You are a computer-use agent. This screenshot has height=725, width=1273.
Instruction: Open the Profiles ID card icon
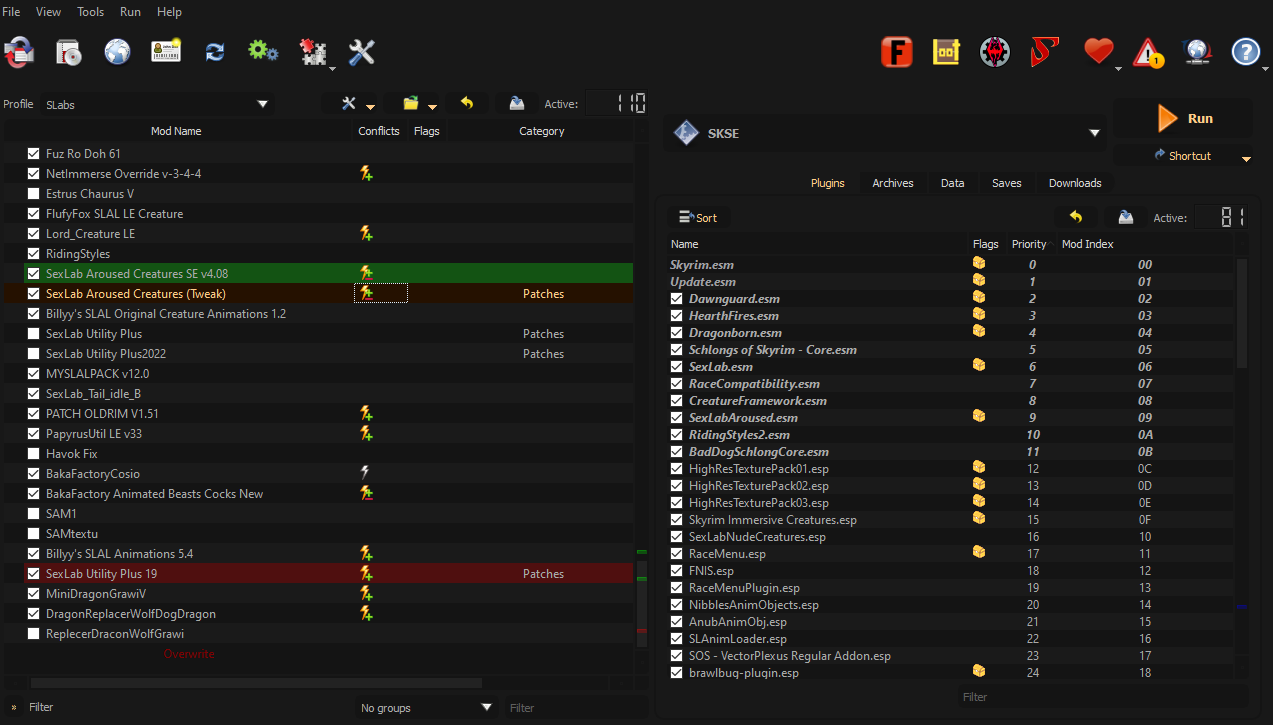click(x=166, y=52)
